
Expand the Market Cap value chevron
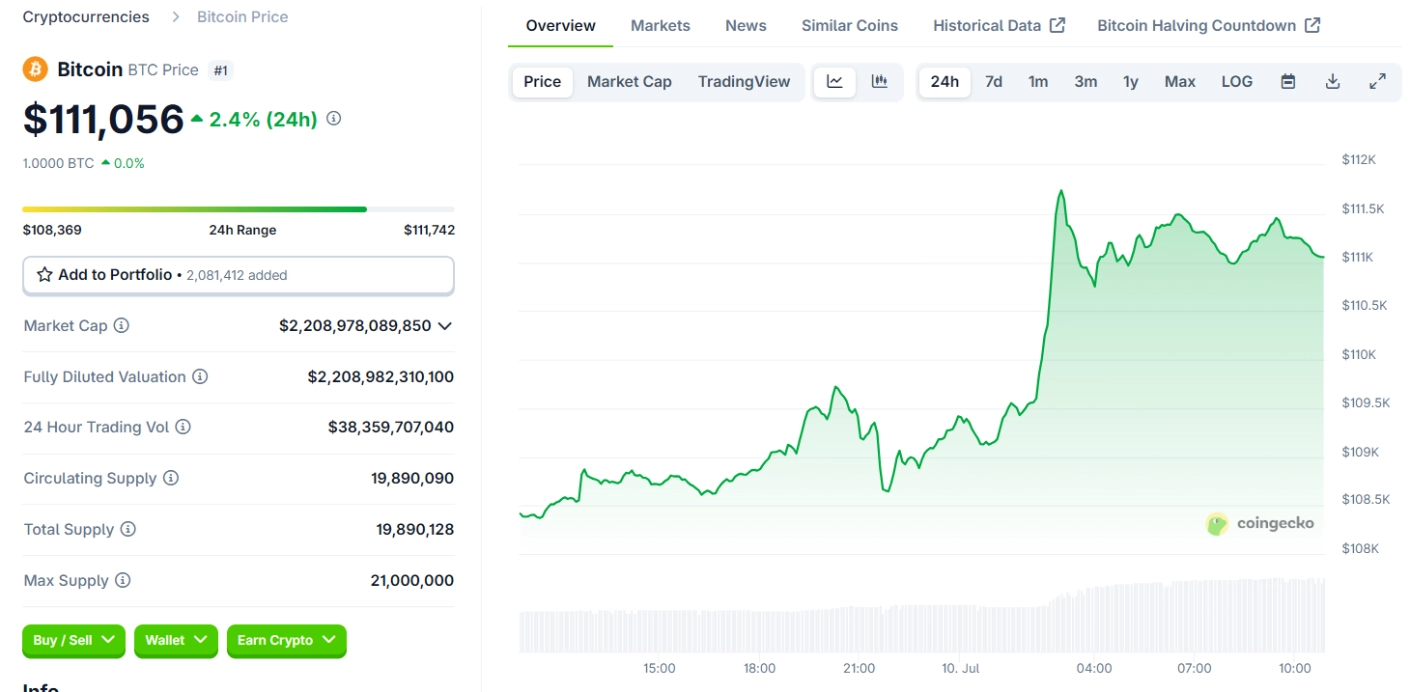point(445,326)
